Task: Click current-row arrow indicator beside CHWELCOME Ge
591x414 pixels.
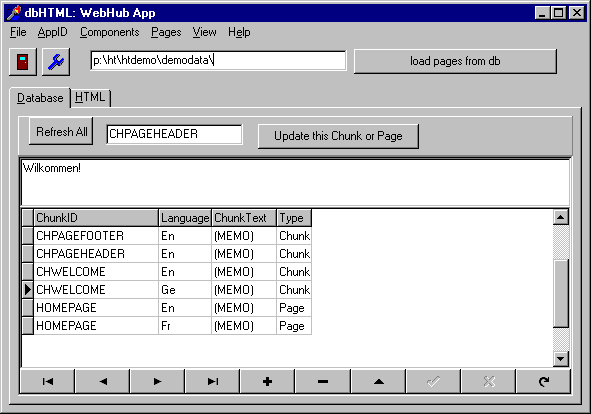Action: click(28, 290)
